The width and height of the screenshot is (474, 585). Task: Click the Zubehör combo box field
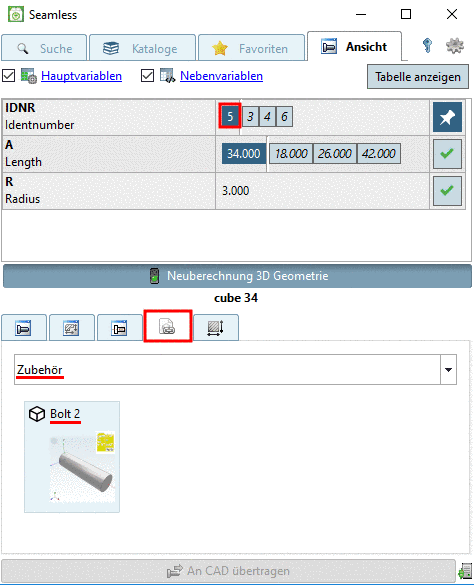coord(235,369)
